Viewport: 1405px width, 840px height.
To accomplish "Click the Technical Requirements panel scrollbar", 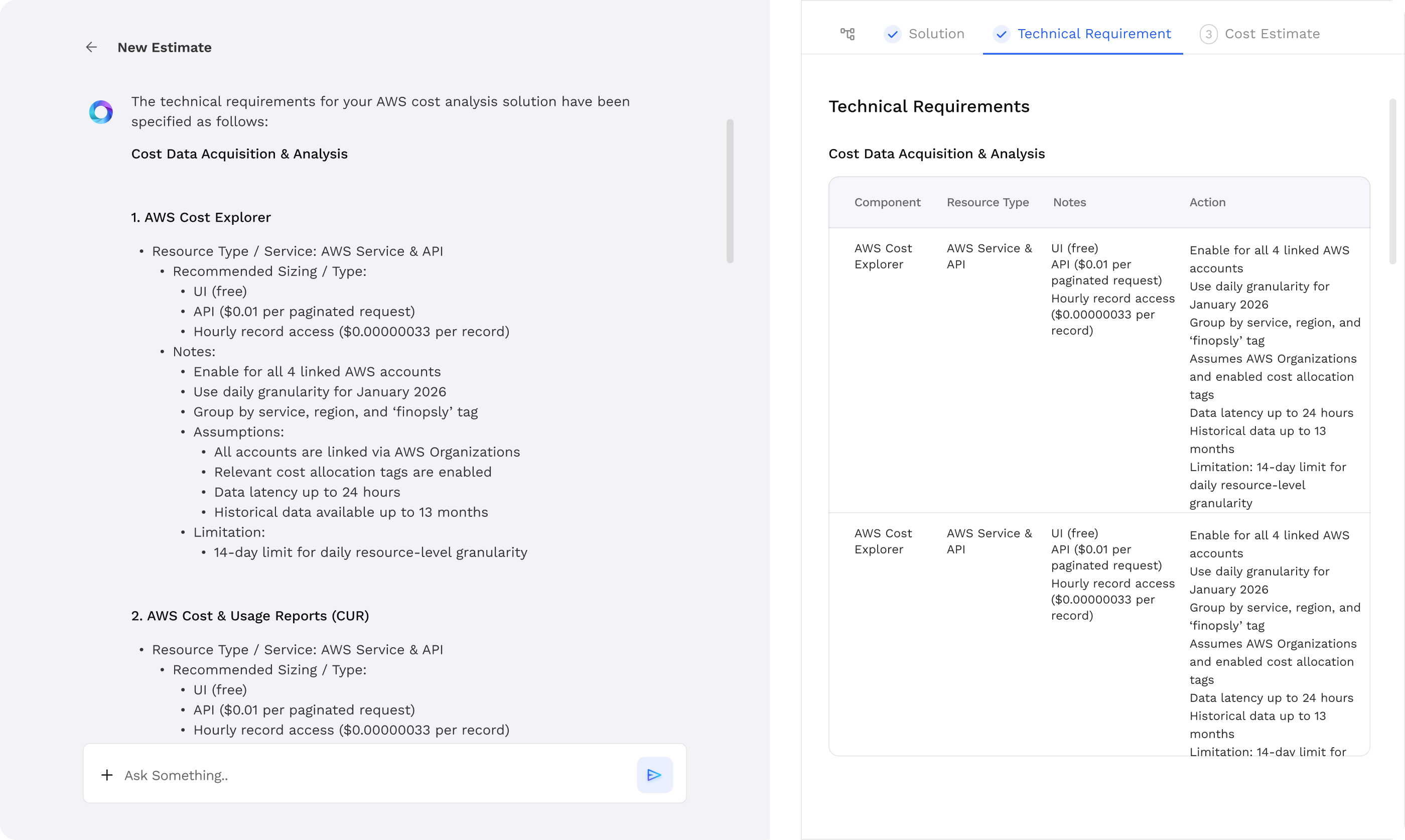I will coord(1392,181).
